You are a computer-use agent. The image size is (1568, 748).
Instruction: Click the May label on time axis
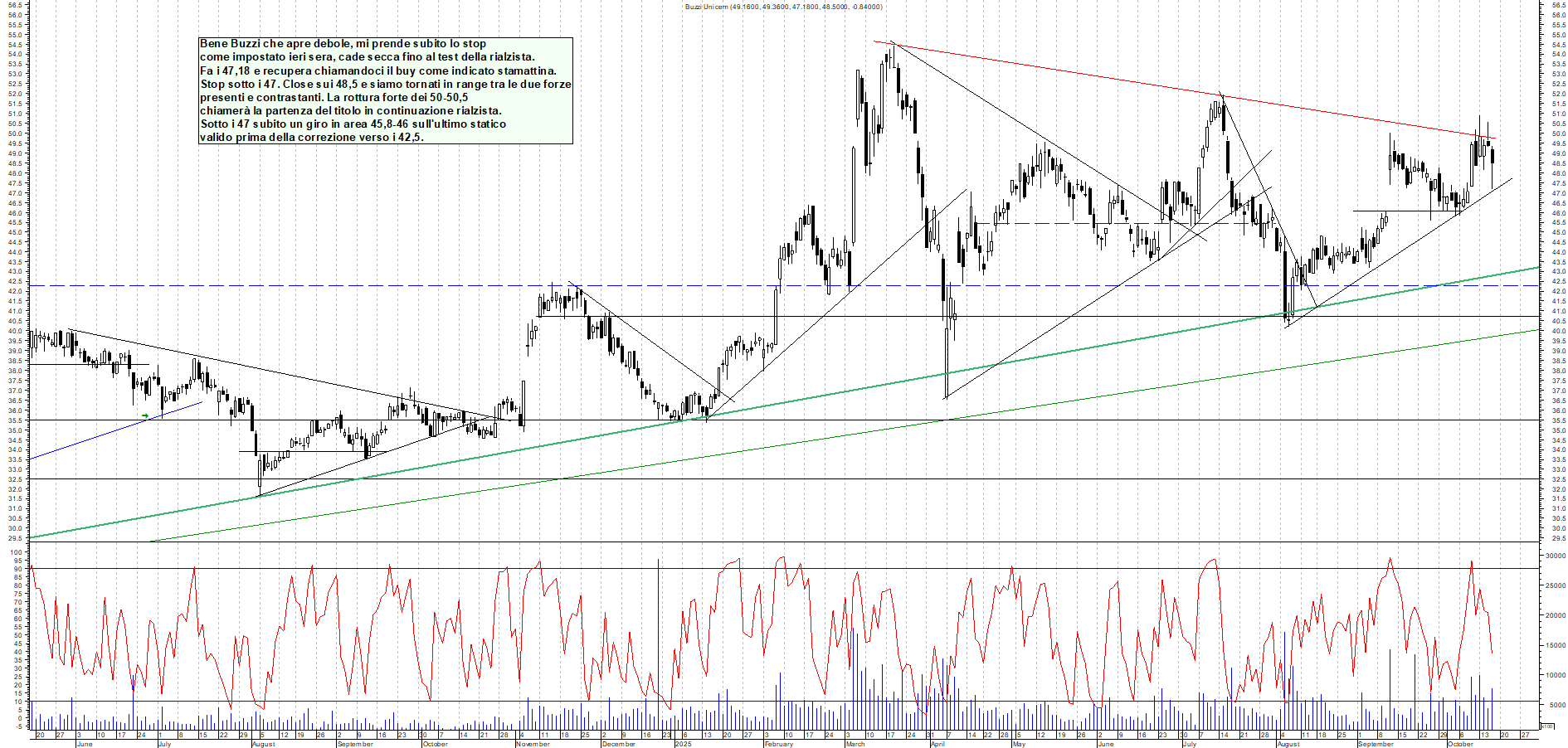coord(1019,744)
